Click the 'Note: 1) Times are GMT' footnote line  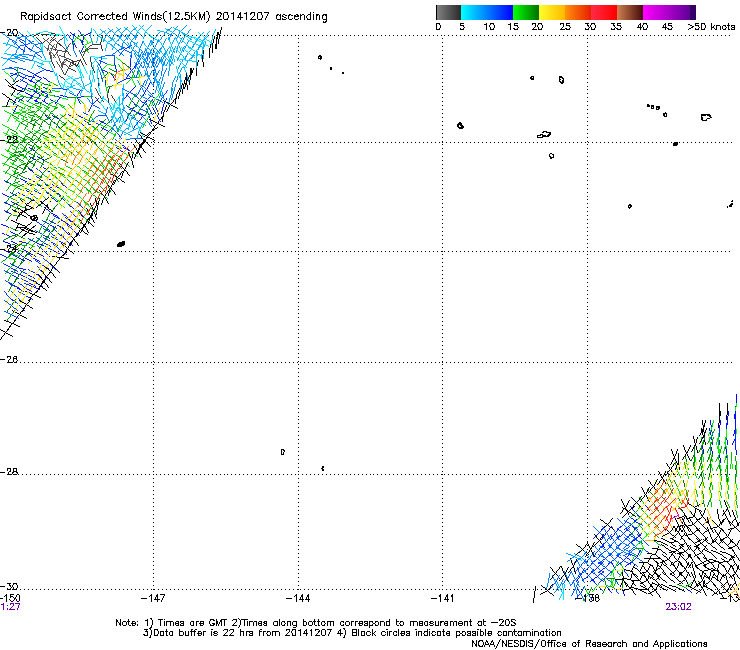[316, 623]
